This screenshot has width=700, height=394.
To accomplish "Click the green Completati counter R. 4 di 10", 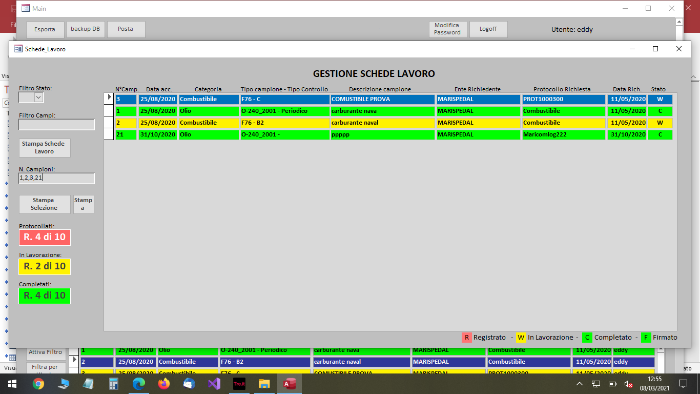I will pyautogui.click(x=44, y=295).
